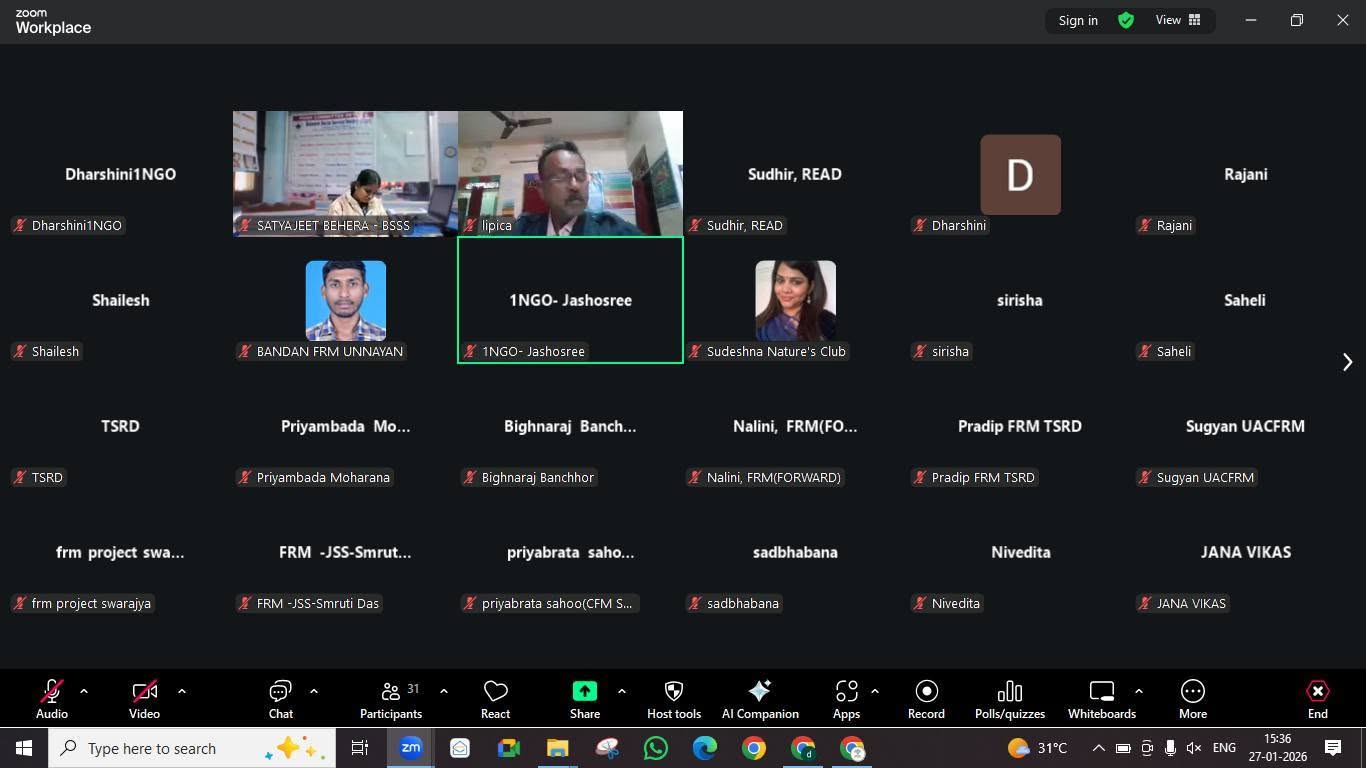The width and height of the screenshot is (1366, 768).
Task: Expand the Share options arrow
Action: click(x=621, y=691)
